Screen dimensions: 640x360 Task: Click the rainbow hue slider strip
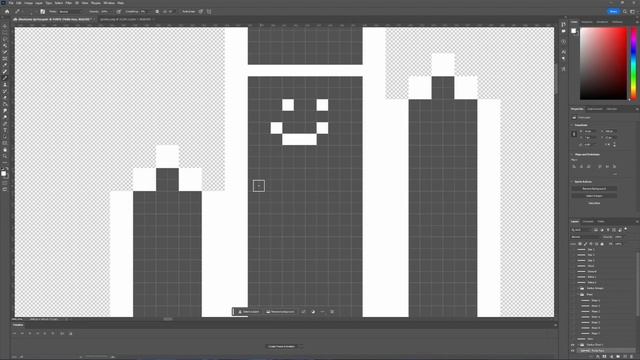tap(634, 64)
